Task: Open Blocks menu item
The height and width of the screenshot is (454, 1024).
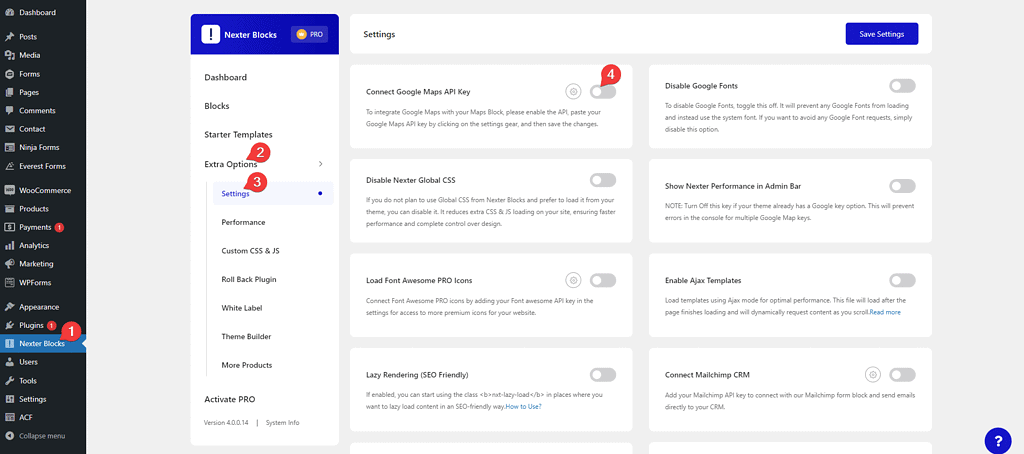Action: 217,106
